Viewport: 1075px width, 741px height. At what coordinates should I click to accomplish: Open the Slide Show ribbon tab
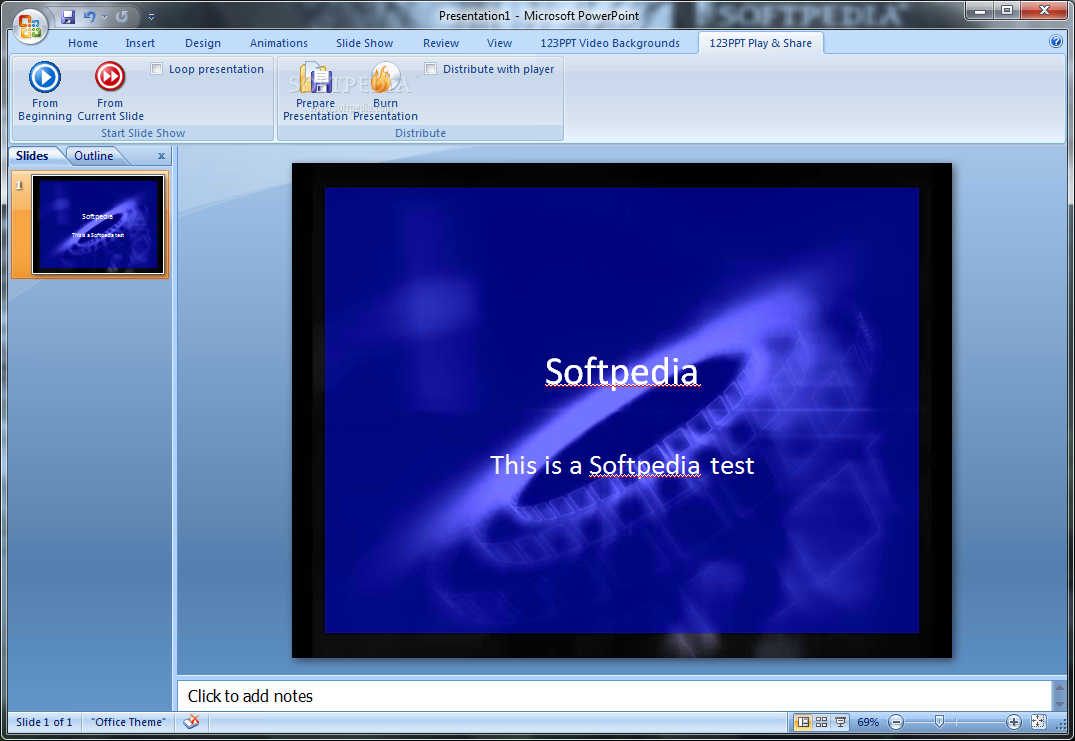coord(364,43)
